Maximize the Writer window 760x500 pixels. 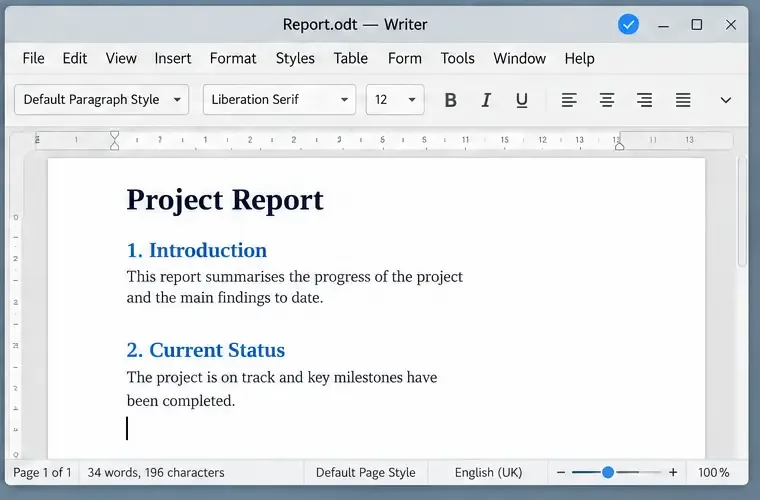point(697,25)
